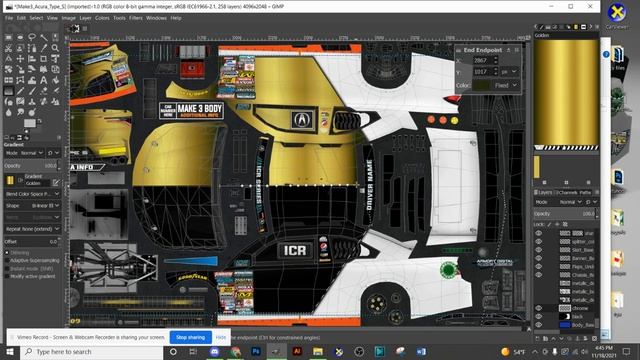Screen dimensions: 640x360
Task: Select the Smudge tool
Action: tap(20, 112)
